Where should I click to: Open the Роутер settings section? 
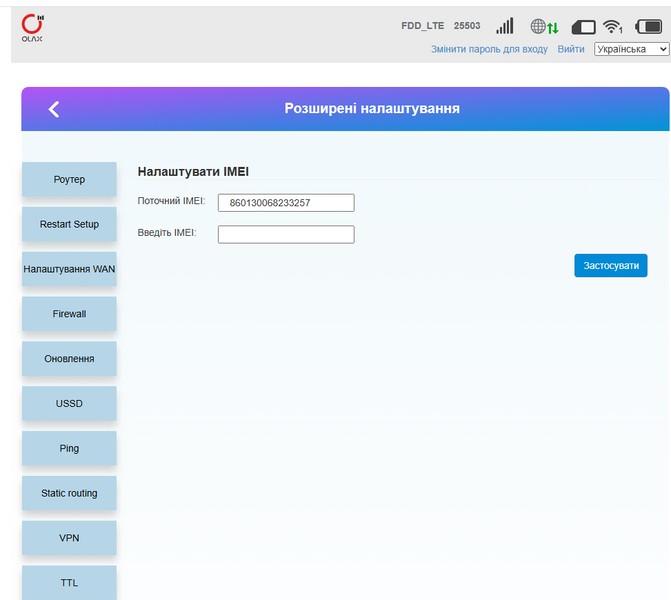point(69,179)
